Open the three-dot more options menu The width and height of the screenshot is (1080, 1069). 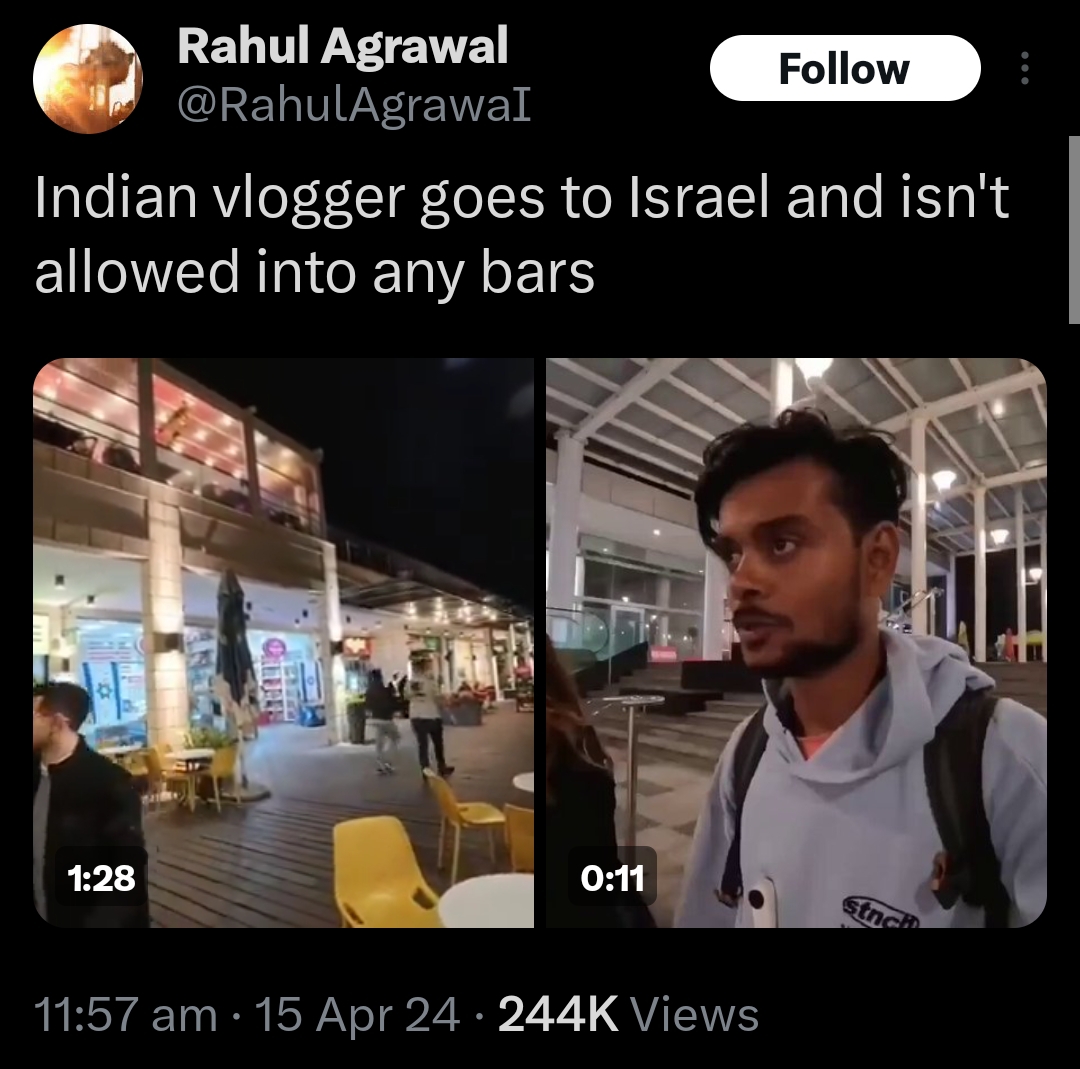pos(1025,68)
